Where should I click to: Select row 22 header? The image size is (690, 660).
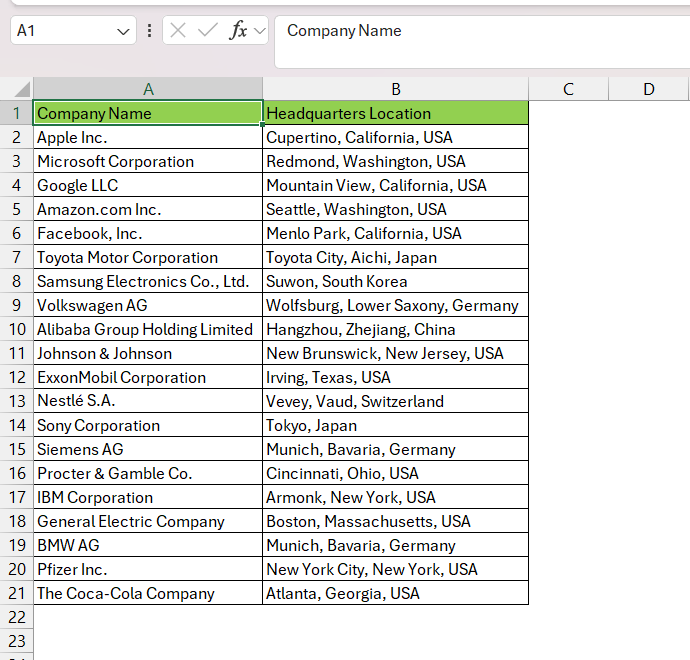(17, 617)
